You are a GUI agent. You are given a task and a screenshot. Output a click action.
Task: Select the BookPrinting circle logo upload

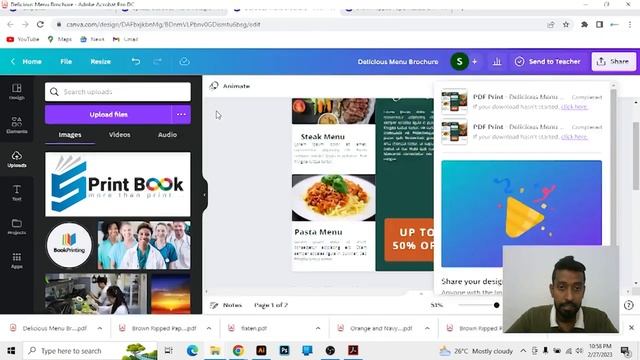tap(69, 245)
